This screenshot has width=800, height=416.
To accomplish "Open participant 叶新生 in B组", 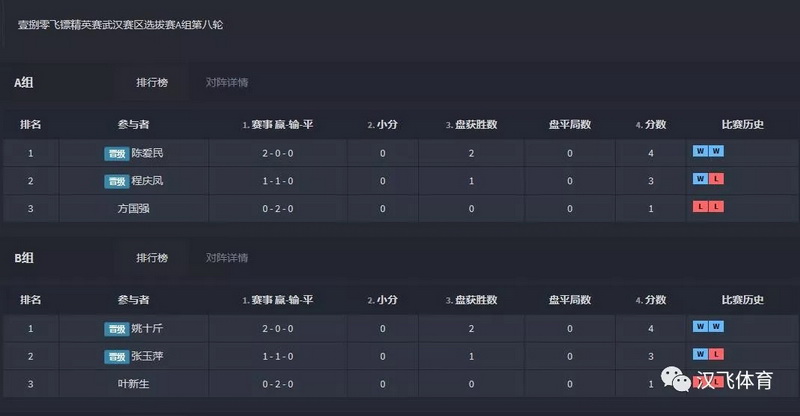I will (x=133, y=384).
